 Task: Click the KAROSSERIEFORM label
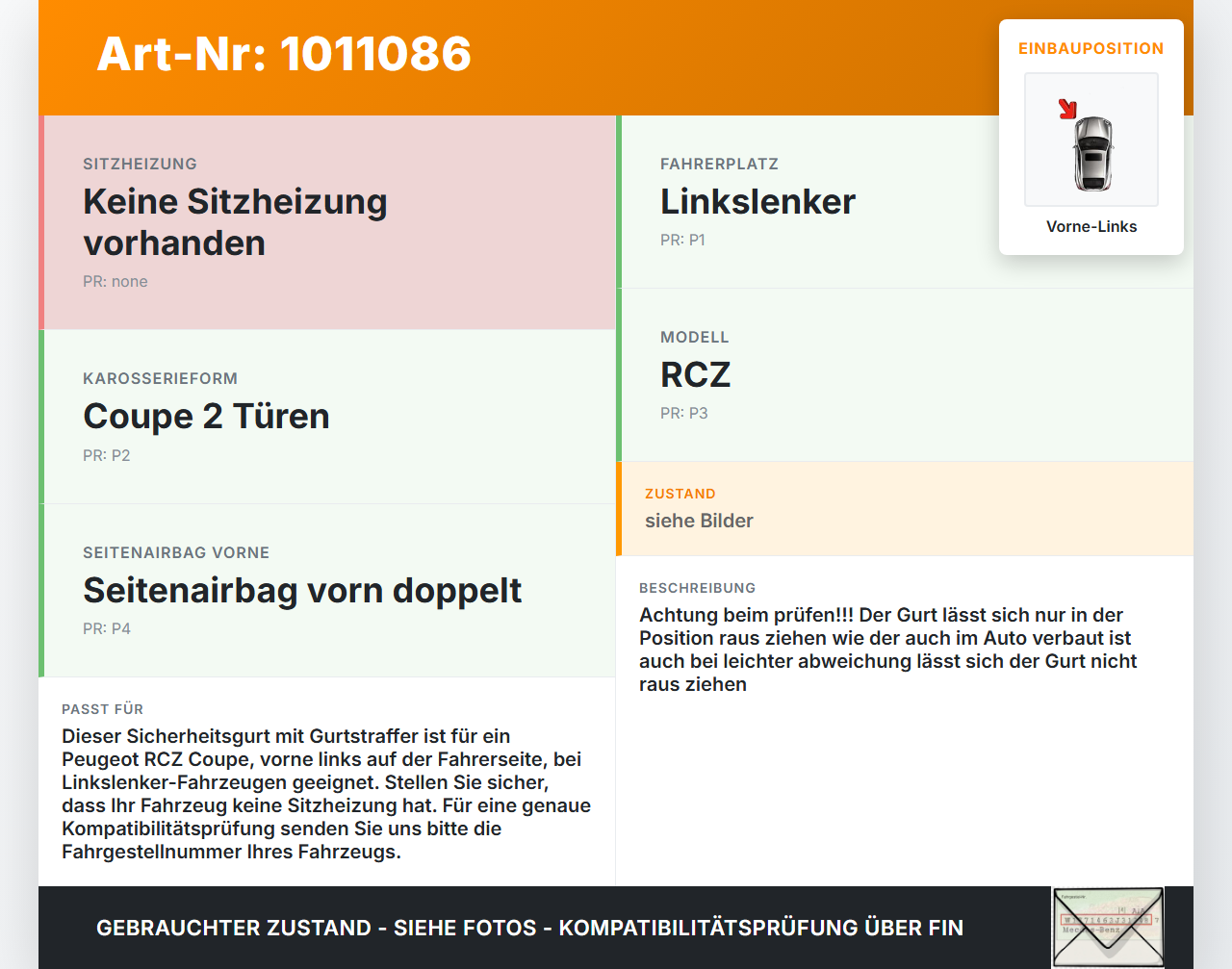[160, 378]
